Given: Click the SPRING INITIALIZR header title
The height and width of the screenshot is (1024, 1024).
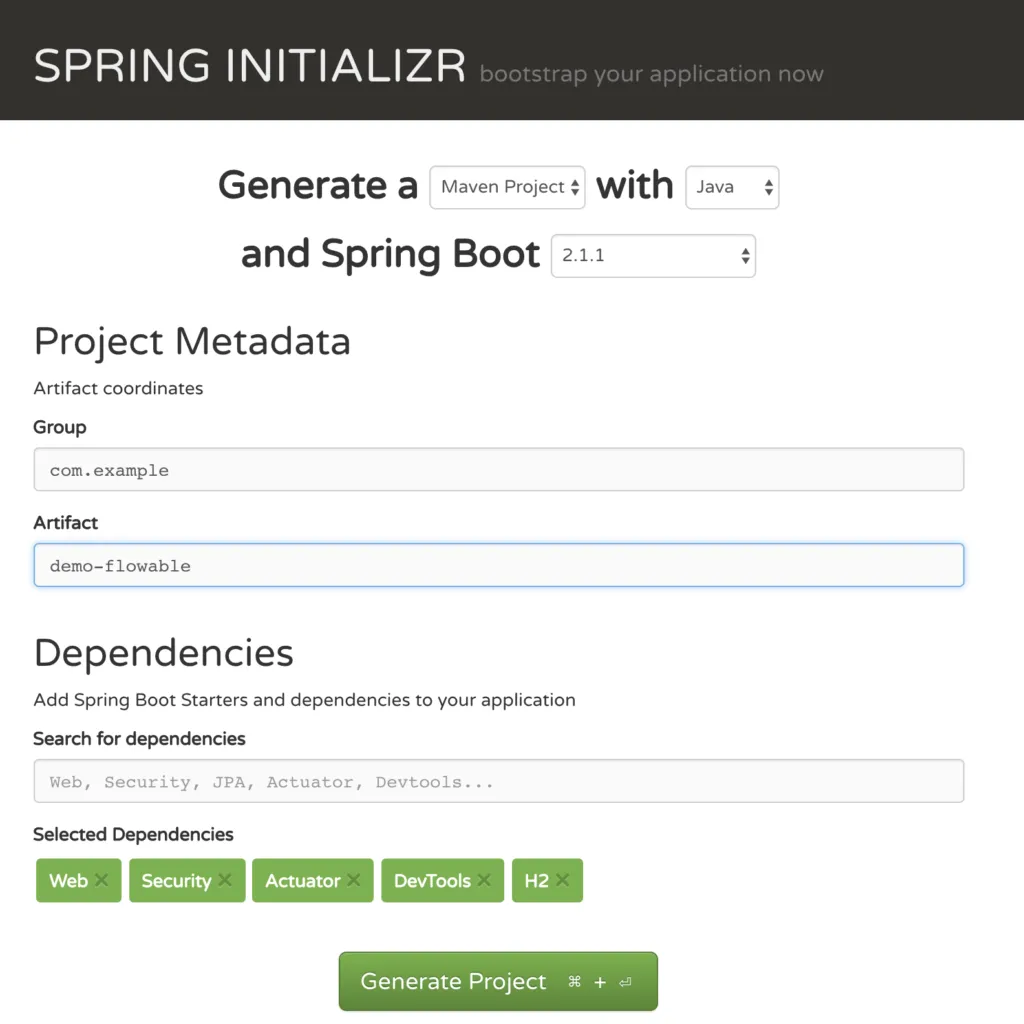Looking at the screenshot, I should (x=250, y=66).
